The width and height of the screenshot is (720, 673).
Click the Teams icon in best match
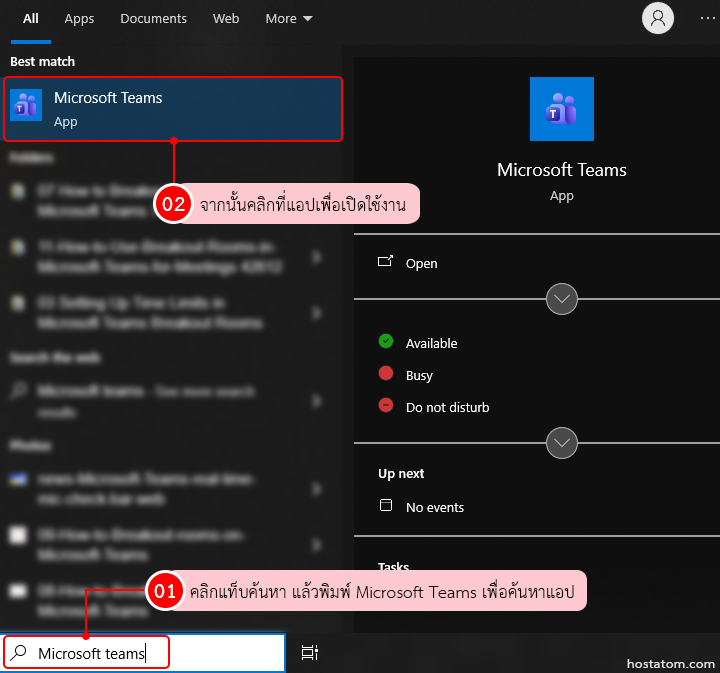point(26,105)
